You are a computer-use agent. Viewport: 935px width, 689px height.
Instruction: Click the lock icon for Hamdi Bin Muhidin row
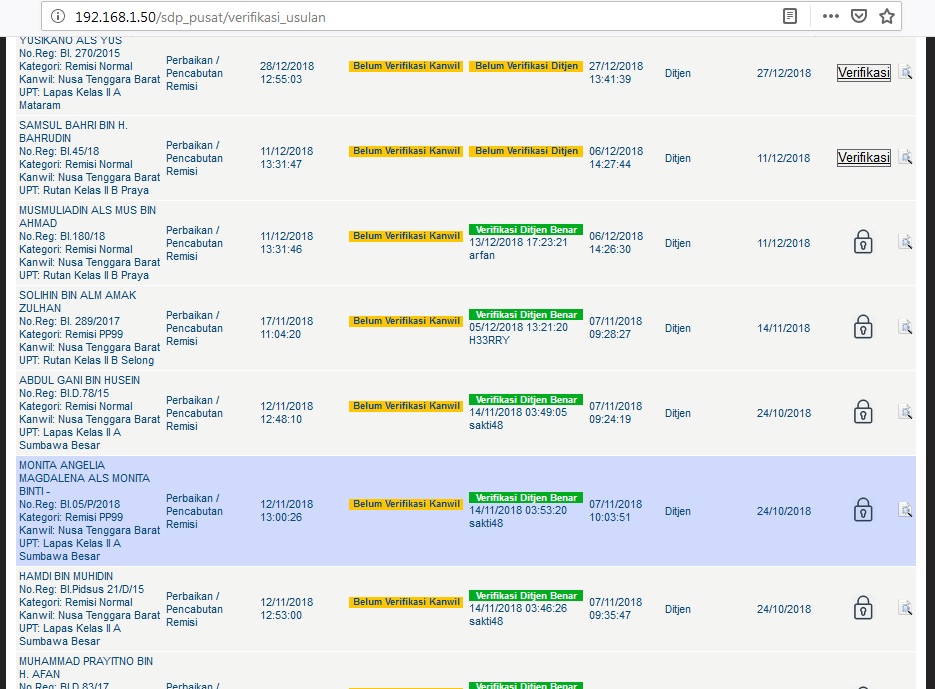[x=862, y=608]
